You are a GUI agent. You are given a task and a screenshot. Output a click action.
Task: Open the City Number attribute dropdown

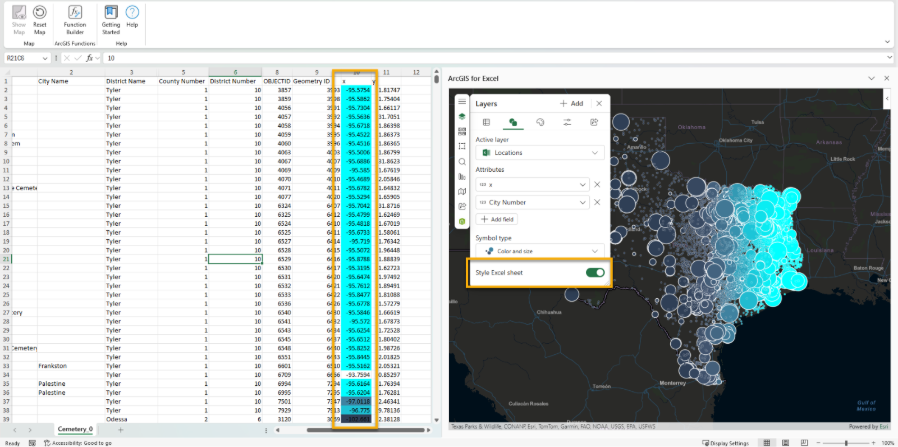532,202
